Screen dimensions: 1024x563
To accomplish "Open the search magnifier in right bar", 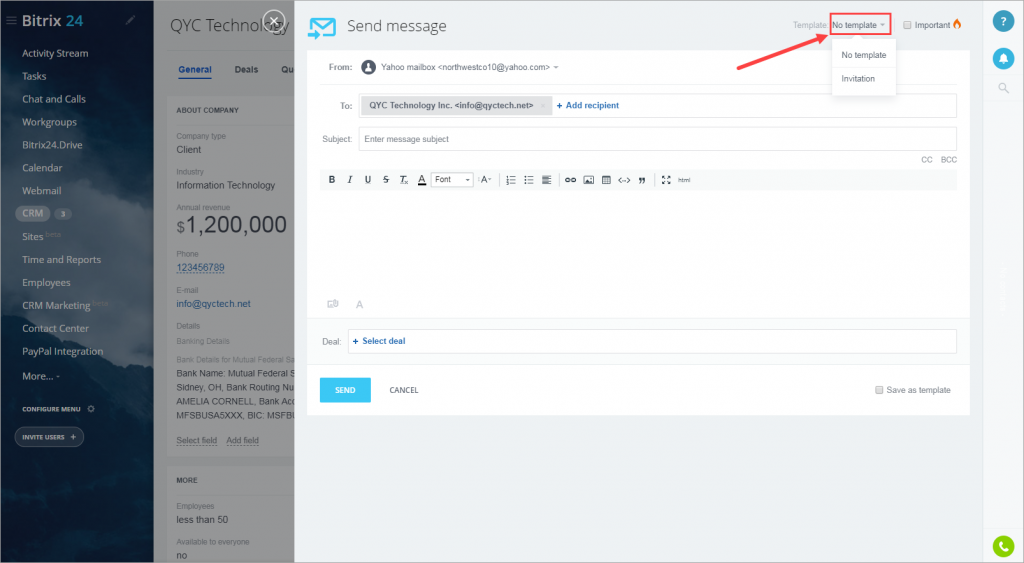I will (1003, 88).
